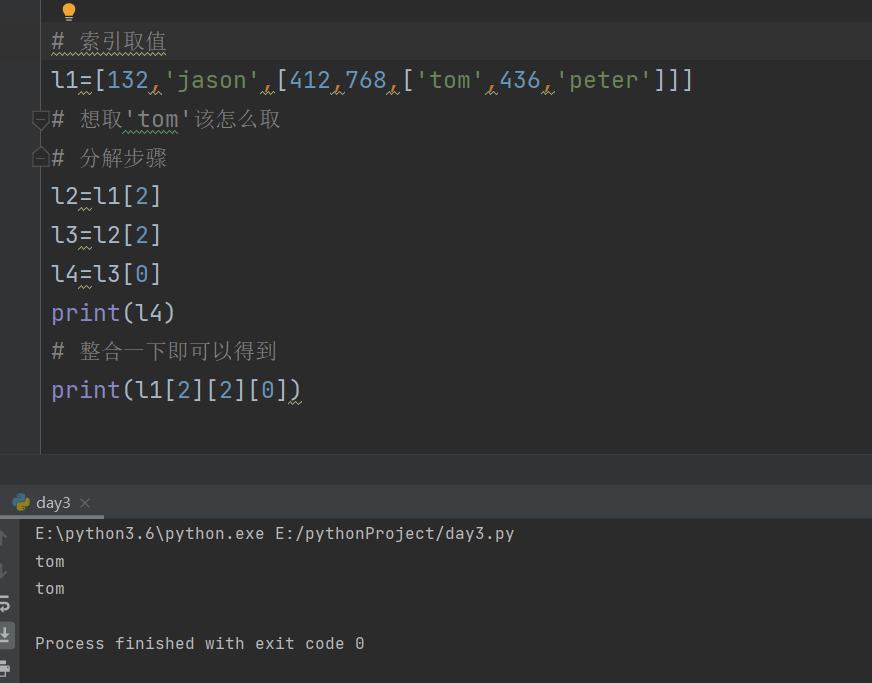Click the Python icon on day3 tab

click(21, 502)
